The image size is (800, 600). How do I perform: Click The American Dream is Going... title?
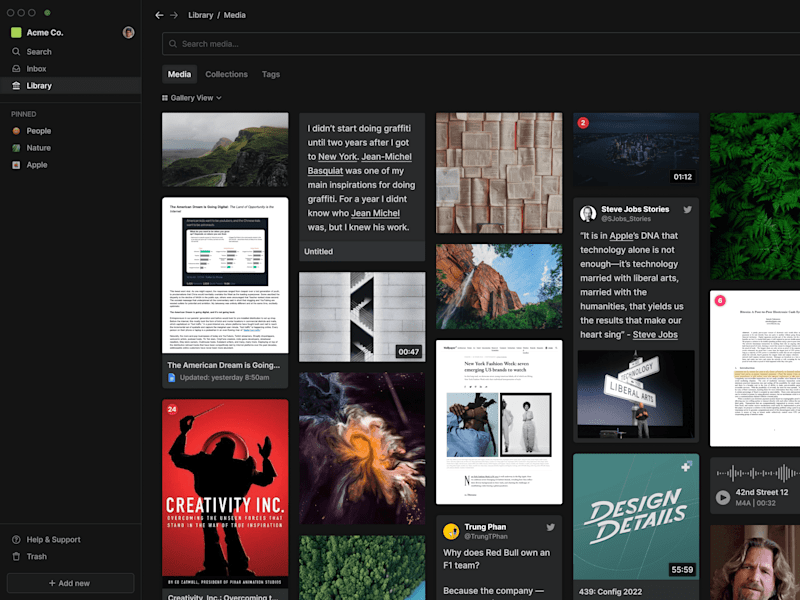pyautogui.click(x=223, y=365)
